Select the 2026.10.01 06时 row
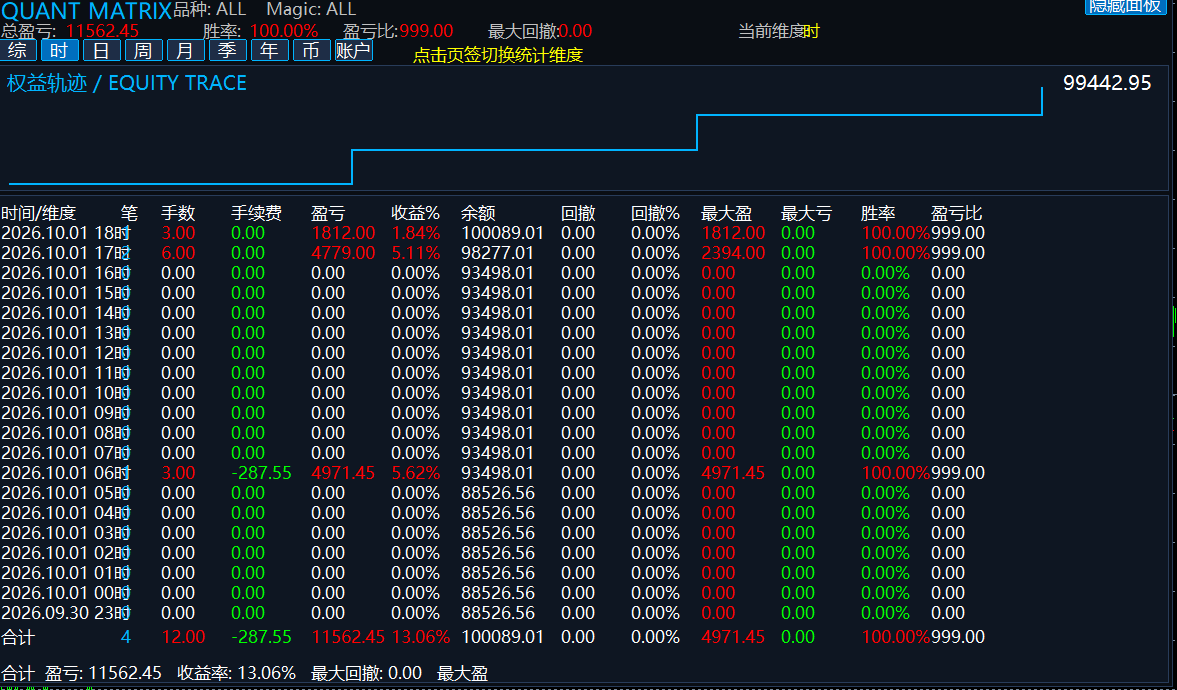Screen dimensions: 1177x690 [493, 473]
